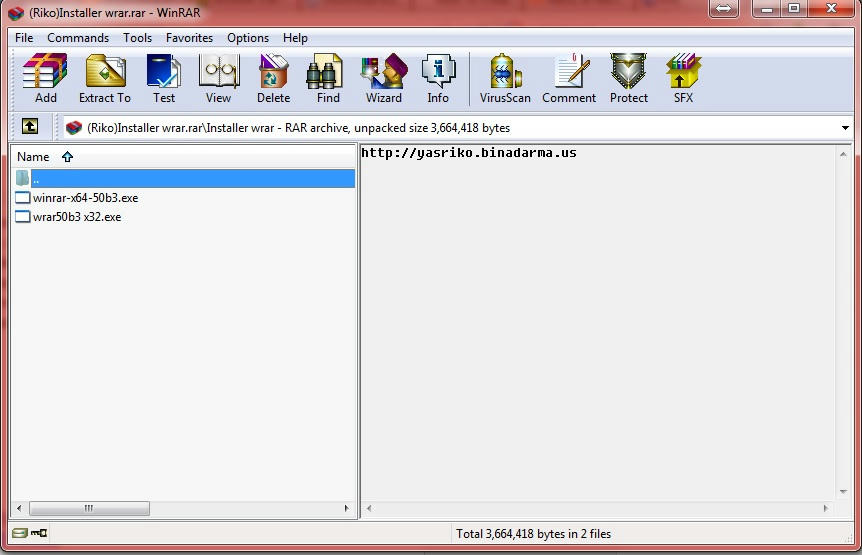
Task: Sort files by the Name column header
Action: coord(34,157)
